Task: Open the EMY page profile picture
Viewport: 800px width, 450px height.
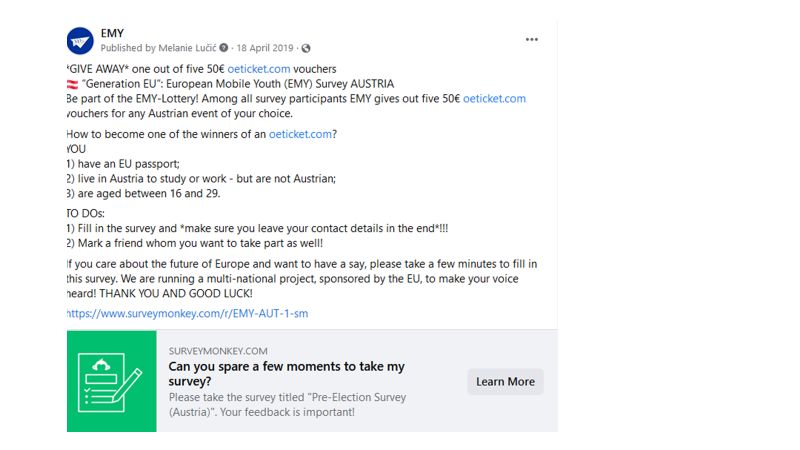Action: pos(80,41)
